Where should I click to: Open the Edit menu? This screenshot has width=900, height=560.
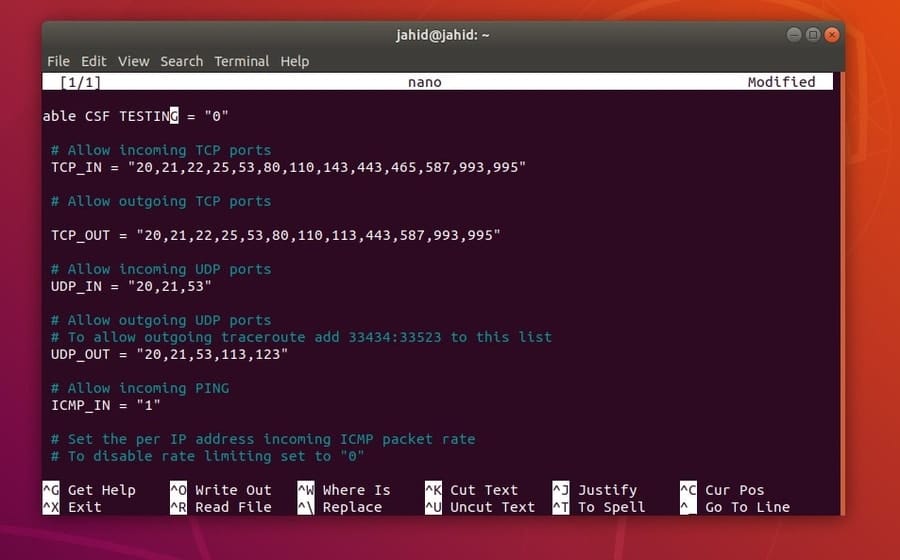93,61
